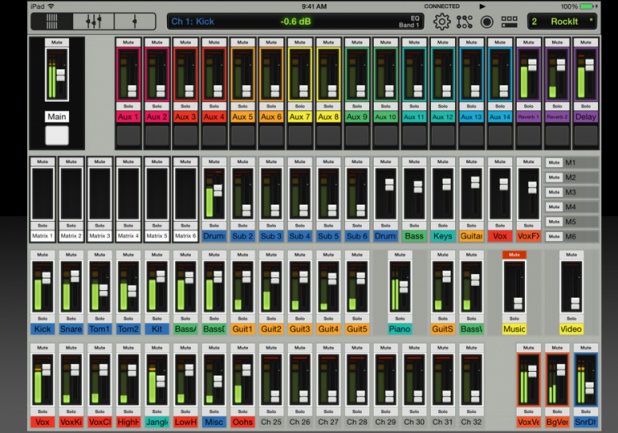Mute the Kick channel
The image size is (618, 433).
click(43, 255)
